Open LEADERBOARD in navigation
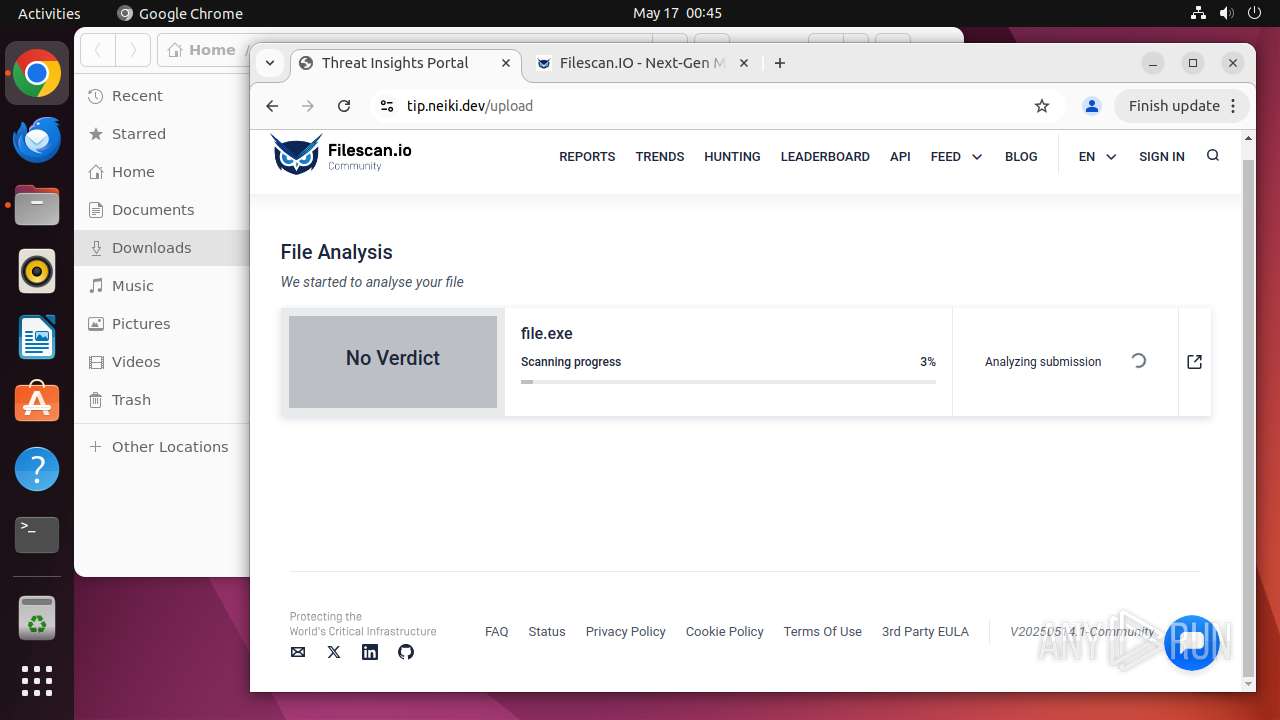Viewport: 1280px width, 720px height. [825, 157]
